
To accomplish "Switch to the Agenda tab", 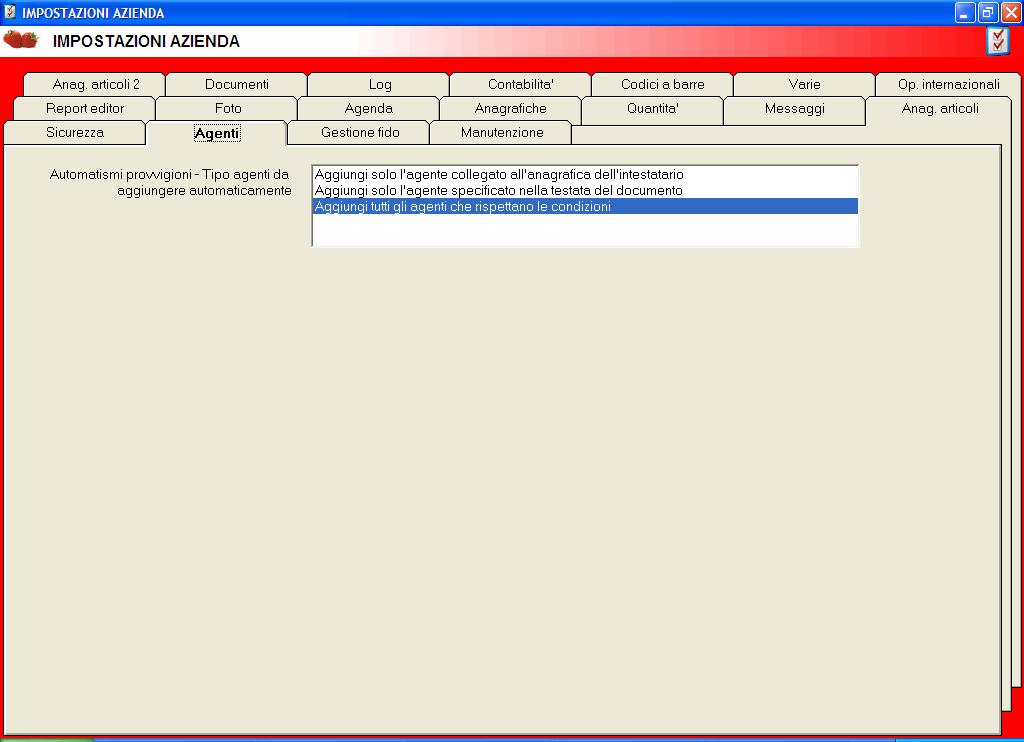I will 368,108.
